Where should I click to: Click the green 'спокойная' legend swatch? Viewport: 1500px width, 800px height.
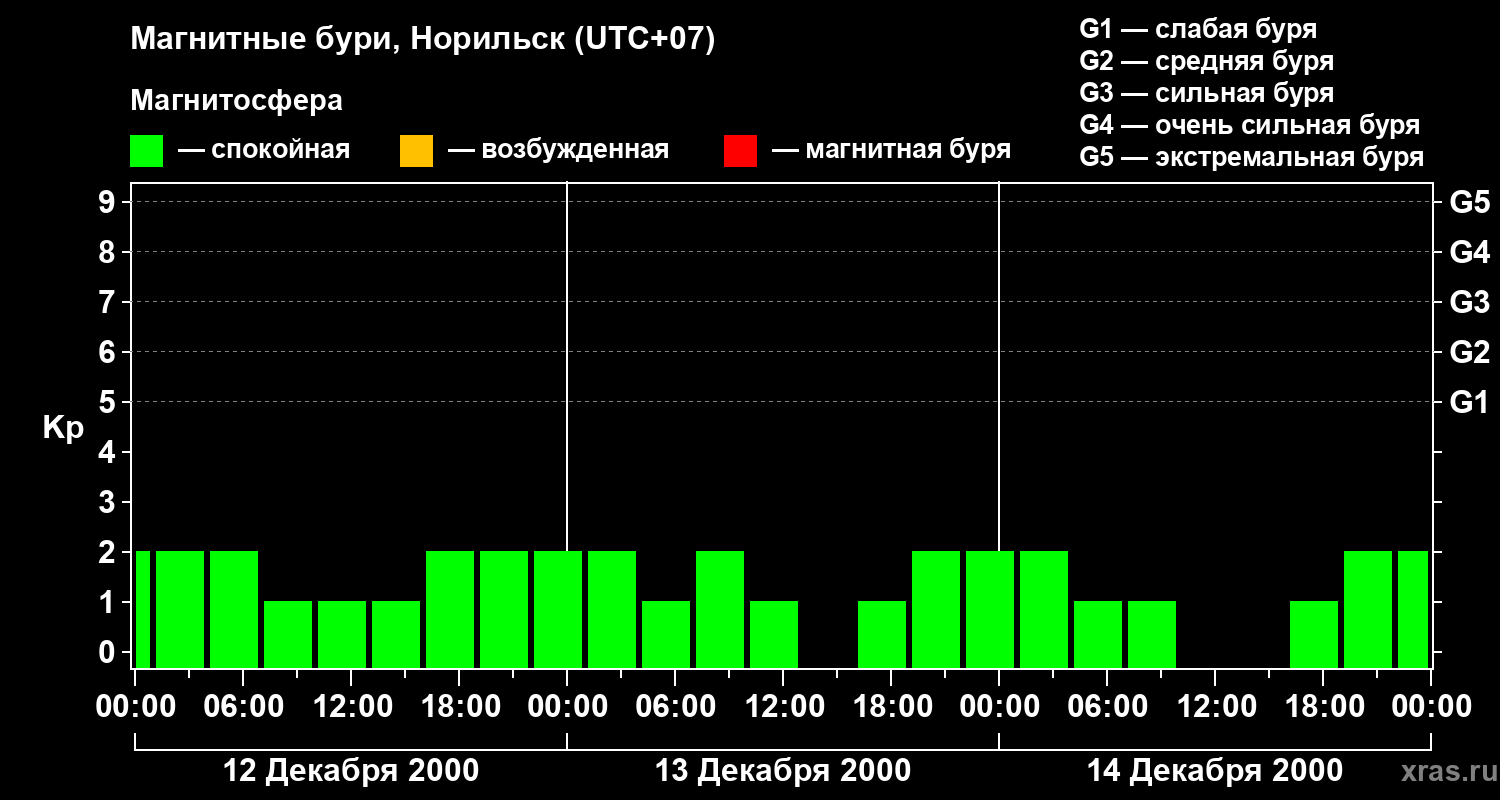tap(147, 151)
